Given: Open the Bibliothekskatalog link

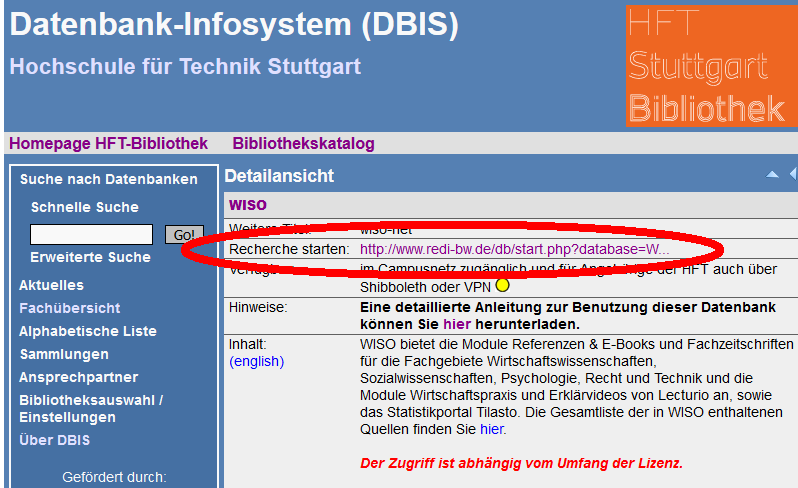Looking at the screenshot, I should [x=303, y=143].
